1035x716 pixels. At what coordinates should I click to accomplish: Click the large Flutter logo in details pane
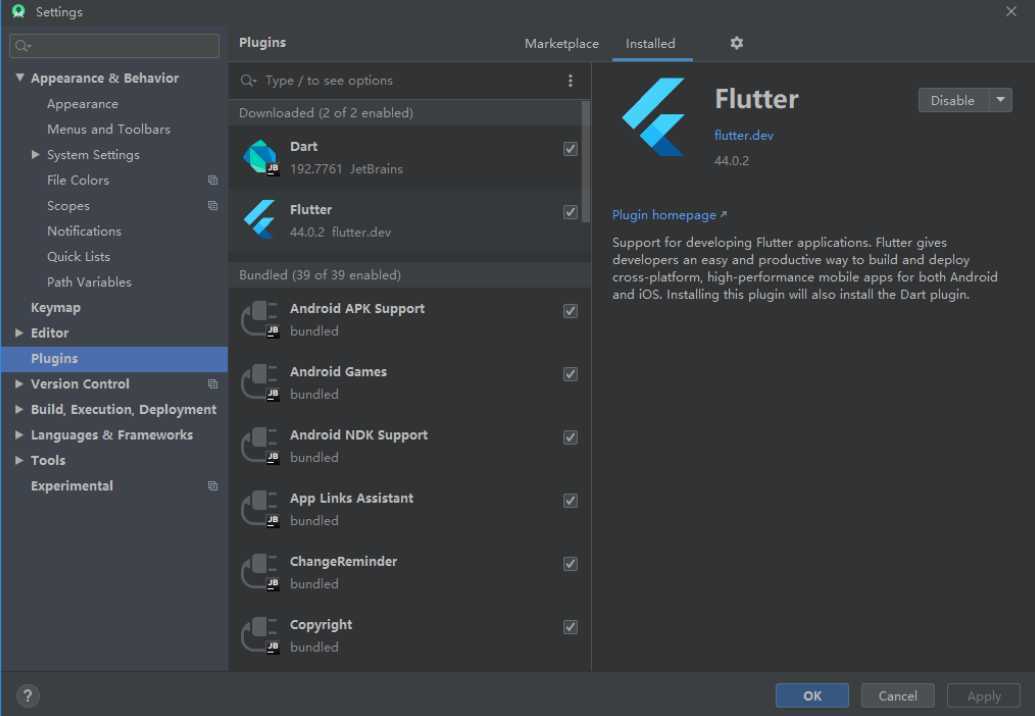(x=654, y=117)
